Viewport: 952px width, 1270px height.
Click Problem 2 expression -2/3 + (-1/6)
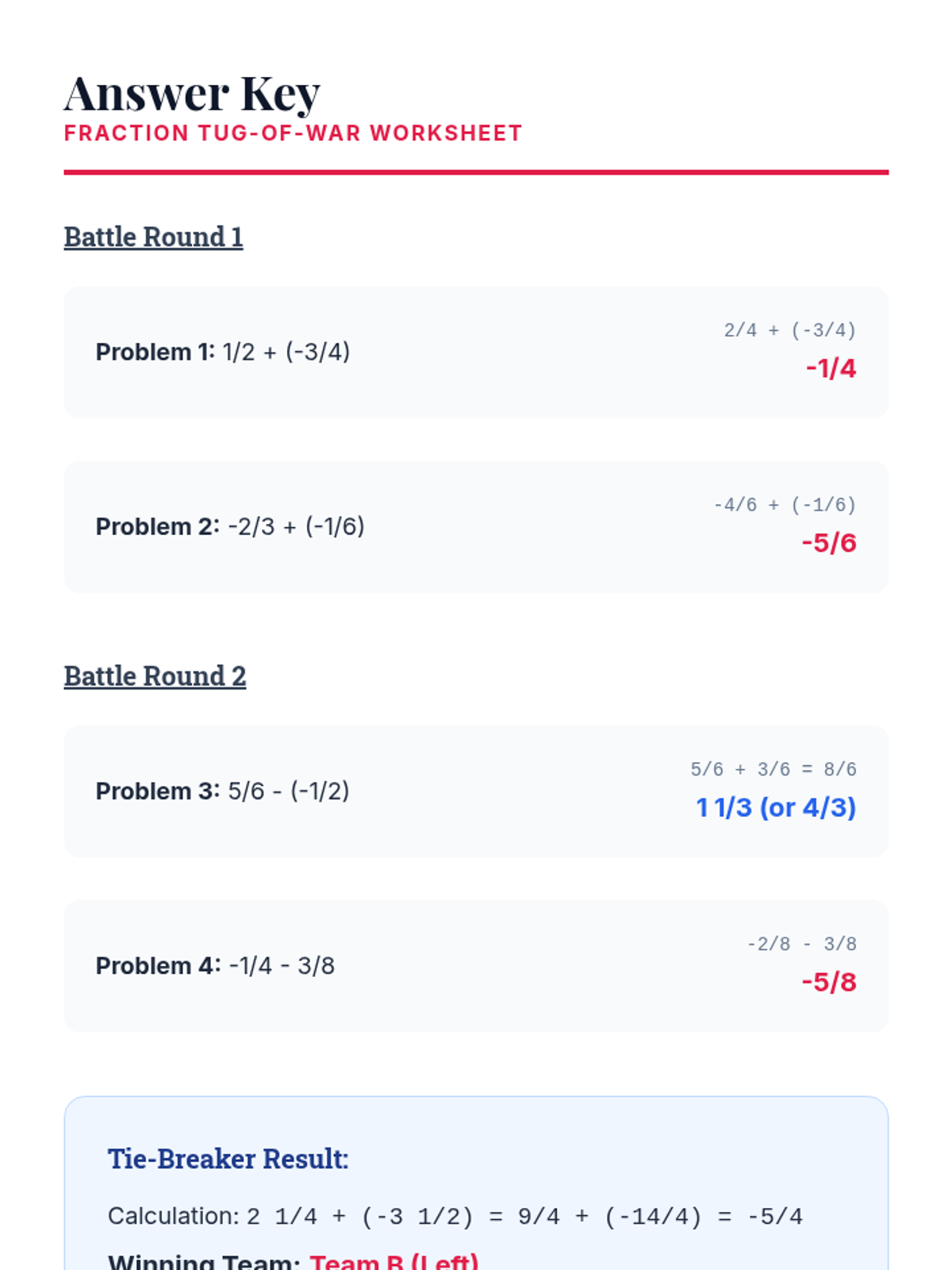[296, 526]
